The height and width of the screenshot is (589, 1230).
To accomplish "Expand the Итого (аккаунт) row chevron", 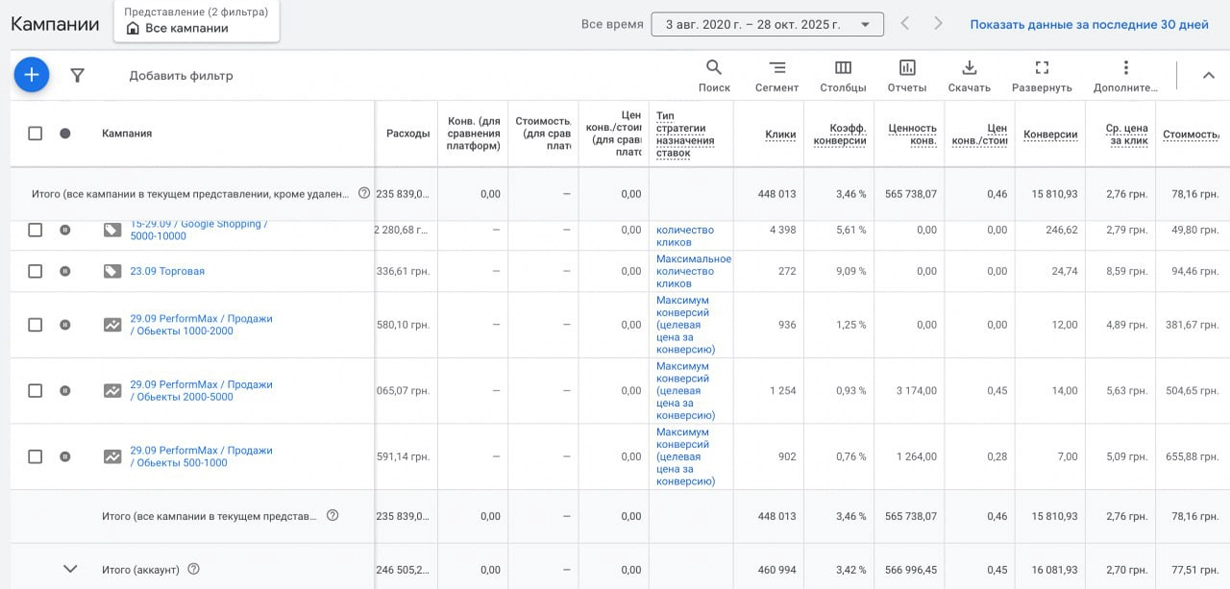I will (70, 569).
